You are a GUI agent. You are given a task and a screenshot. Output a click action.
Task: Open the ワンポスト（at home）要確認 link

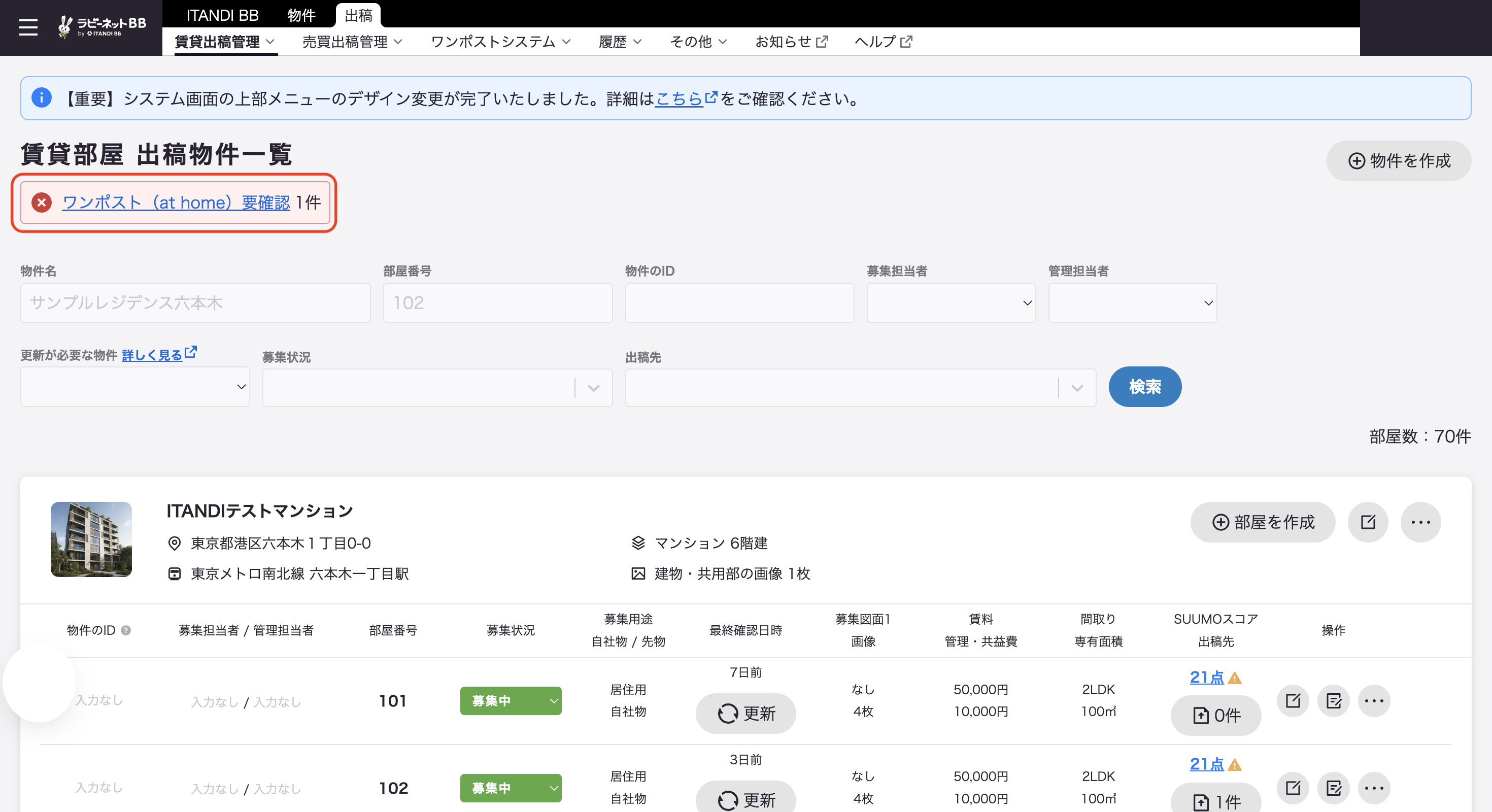coord(176,202)
